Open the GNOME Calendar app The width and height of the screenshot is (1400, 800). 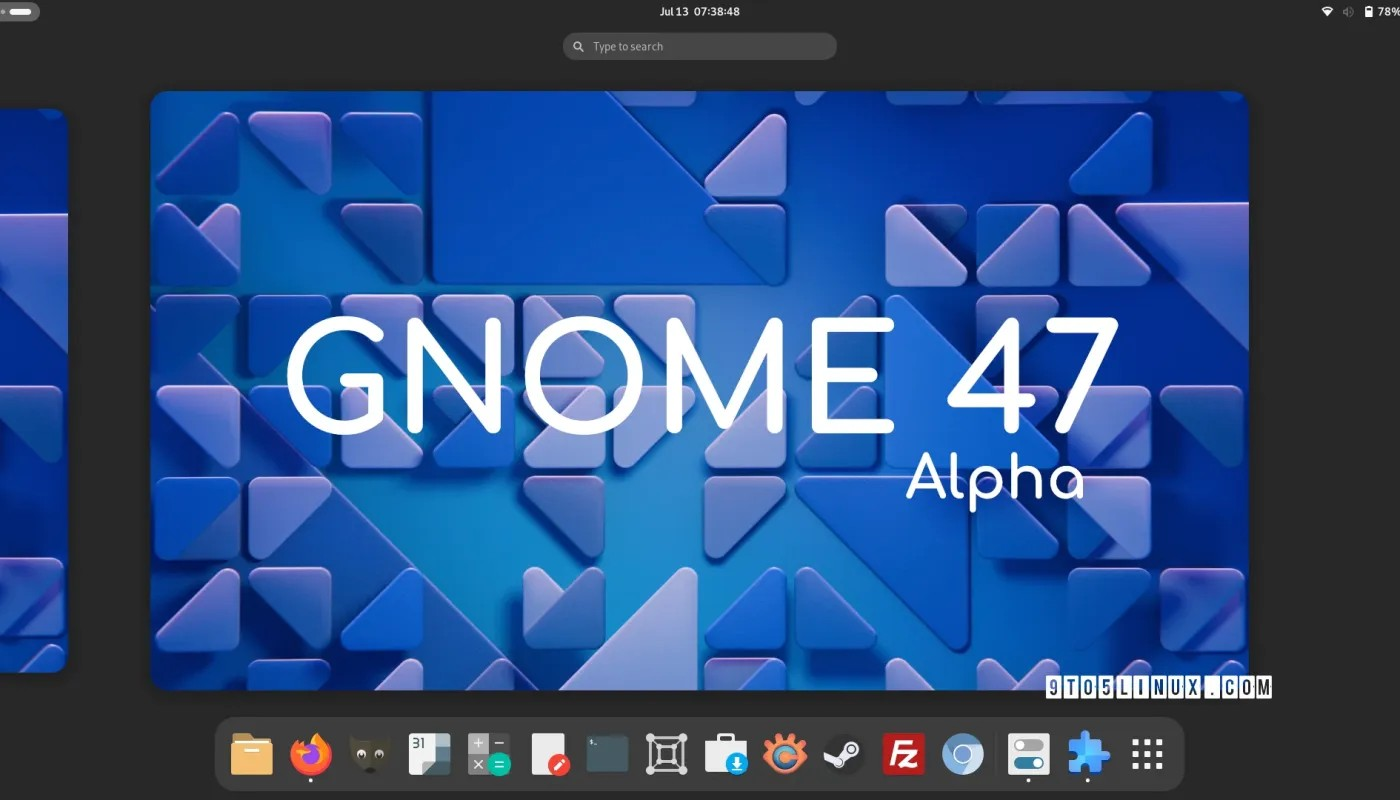(429, 755)
